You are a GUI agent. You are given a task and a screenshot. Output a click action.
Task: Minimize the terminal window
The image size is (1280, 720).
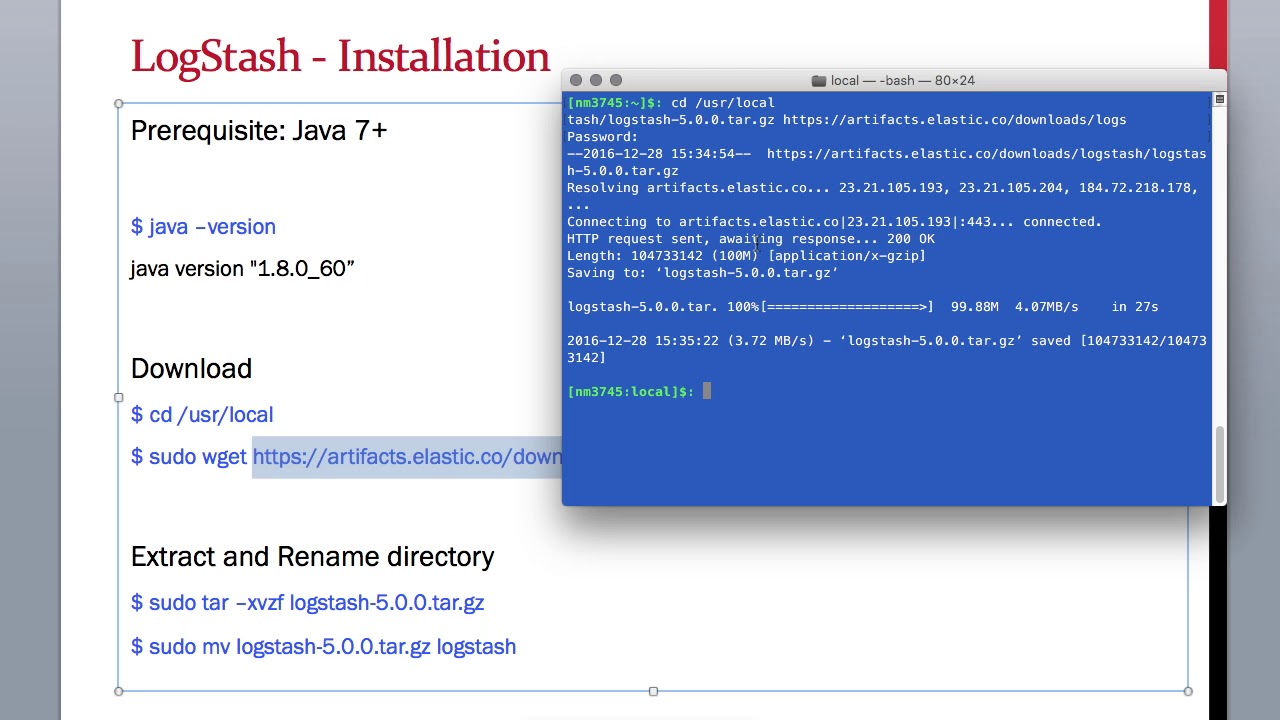point(596,80)
